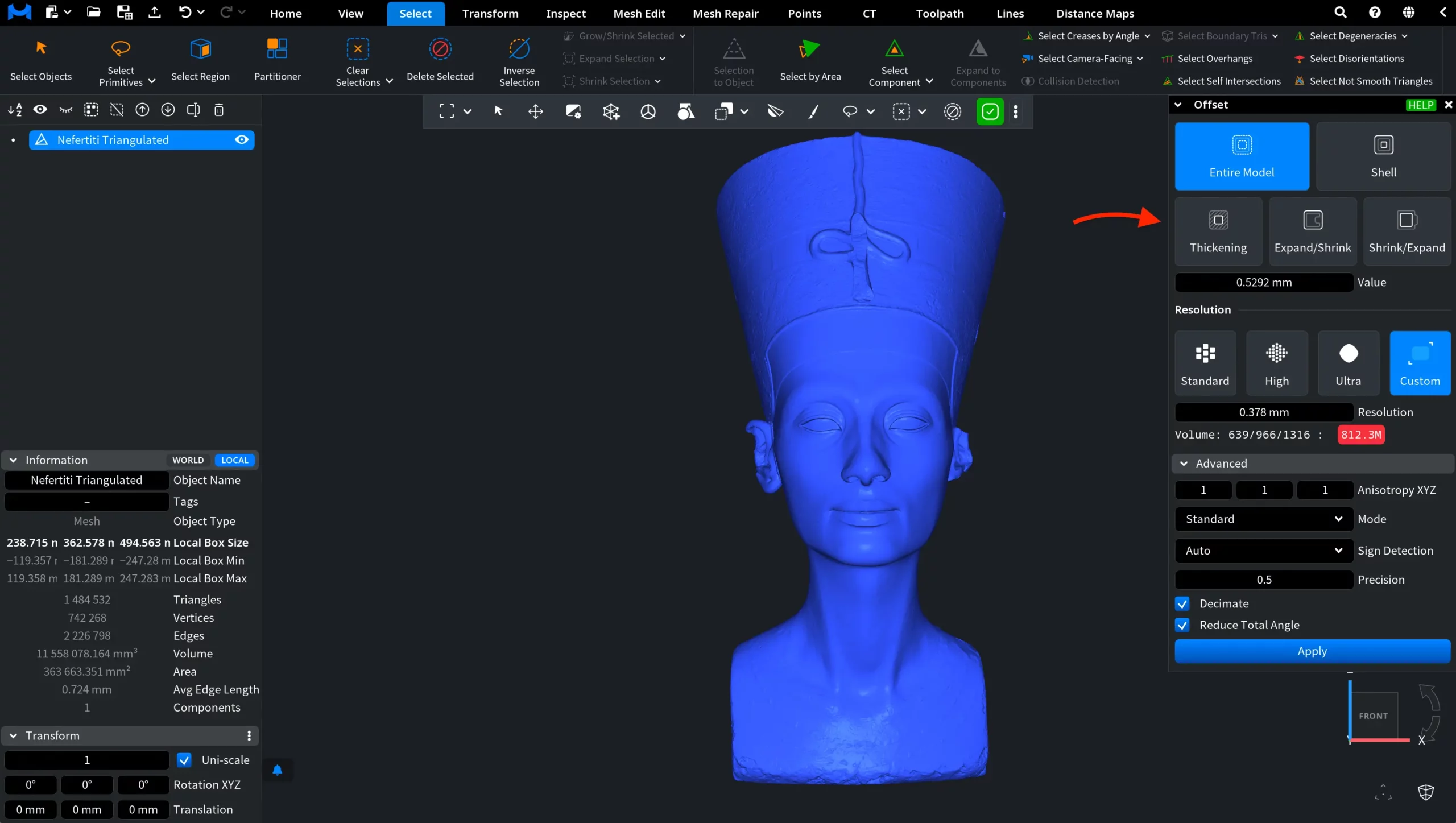Viewport: 1456px width, 823px height.
Task: Switch to Distance Maps tab
Action: pyautogui.click(x=1095, y=13)
